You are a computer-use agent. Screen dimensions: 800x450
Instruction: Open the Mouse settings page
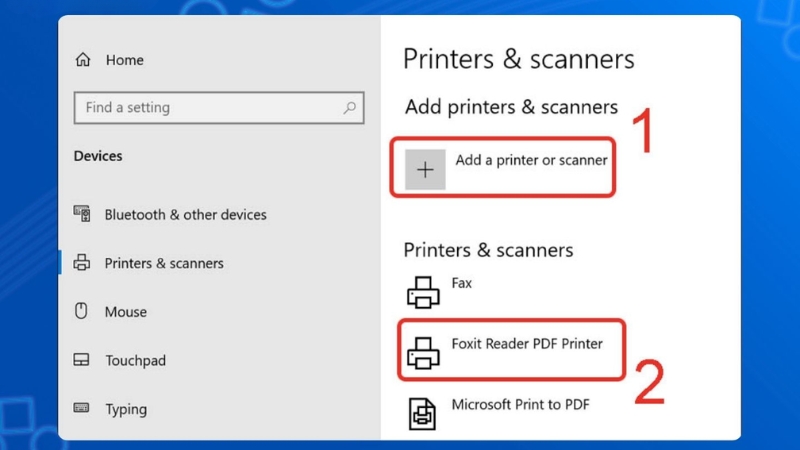pyautogui.click(x=126, y=312)
